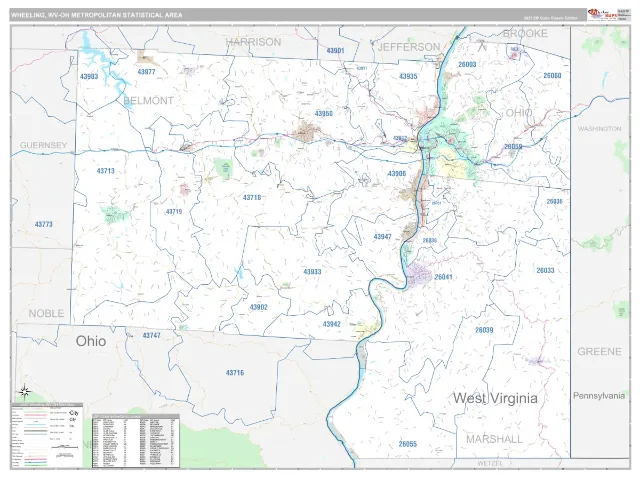Click ZIP code 43901
Screen dimensions: 640x480
[x=335, y=51]
